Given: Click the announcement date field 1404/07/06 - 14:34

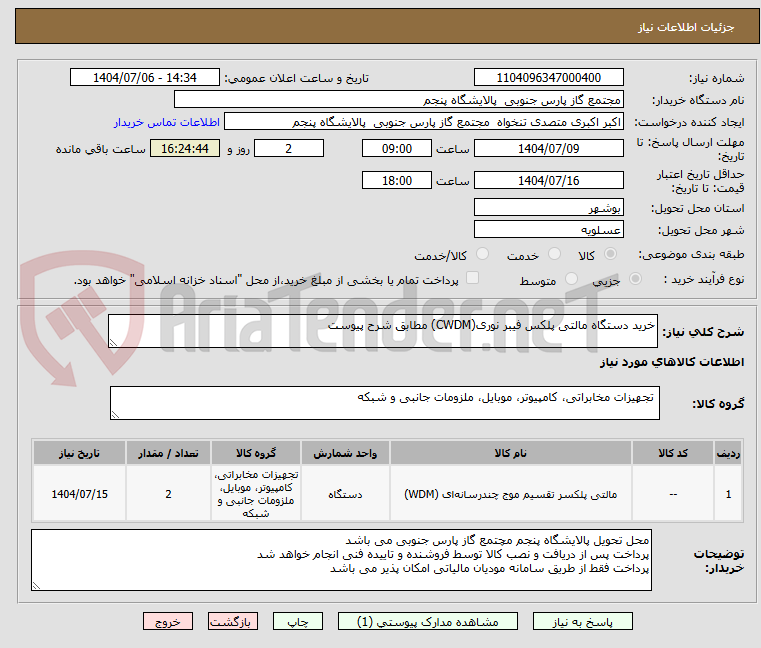Looking at the screenshot, I should [x=145, y=78].
